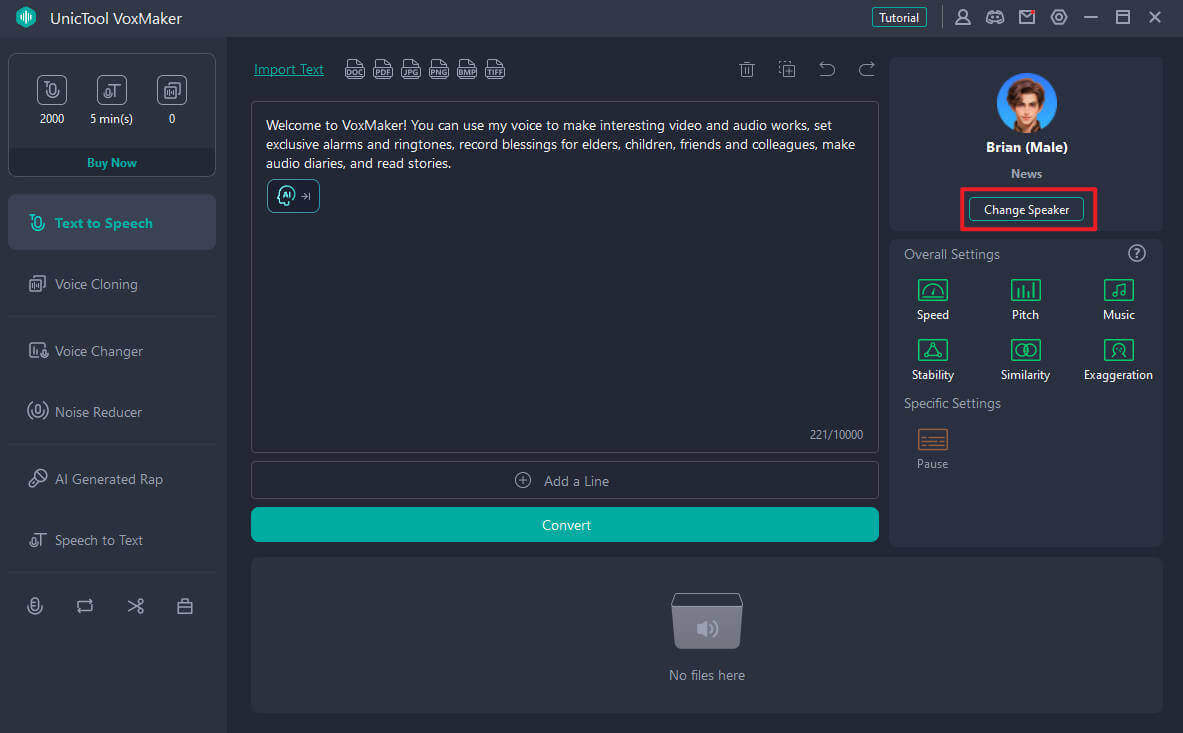Import a JPG image
1183x733 pixels.
point(410,69)
